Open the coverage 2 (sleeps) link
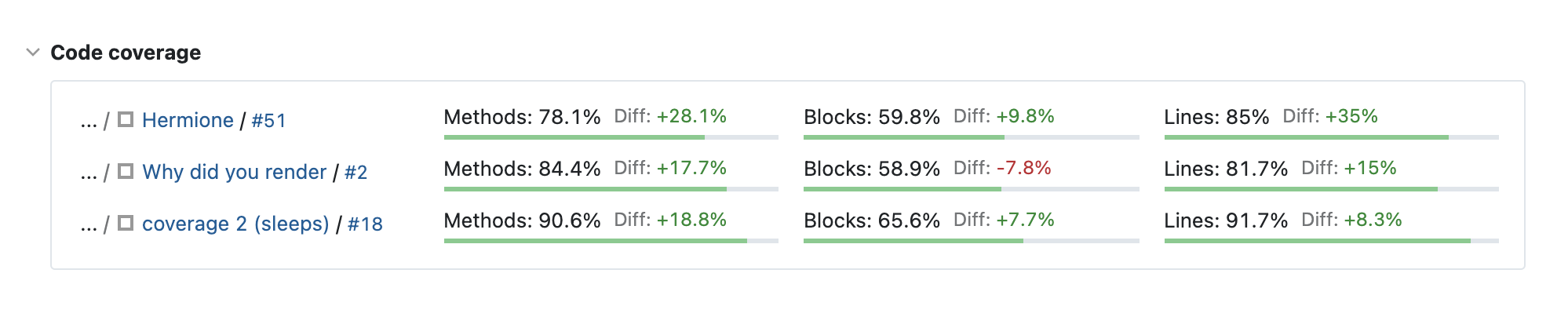 (x=235, y=224)
